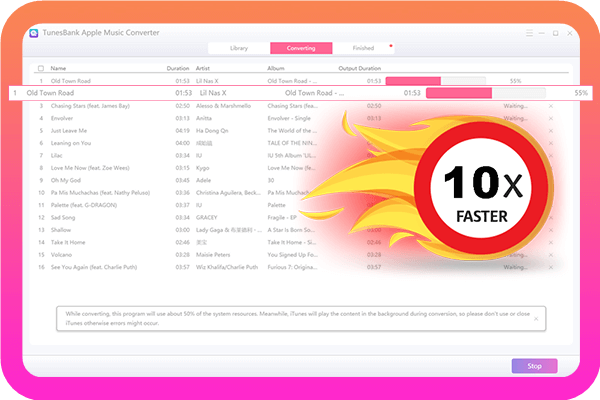Screen dimensions: 600x400
Task: Sort by the Album column header
Action: pyautogui.click(x=276, y=69)
